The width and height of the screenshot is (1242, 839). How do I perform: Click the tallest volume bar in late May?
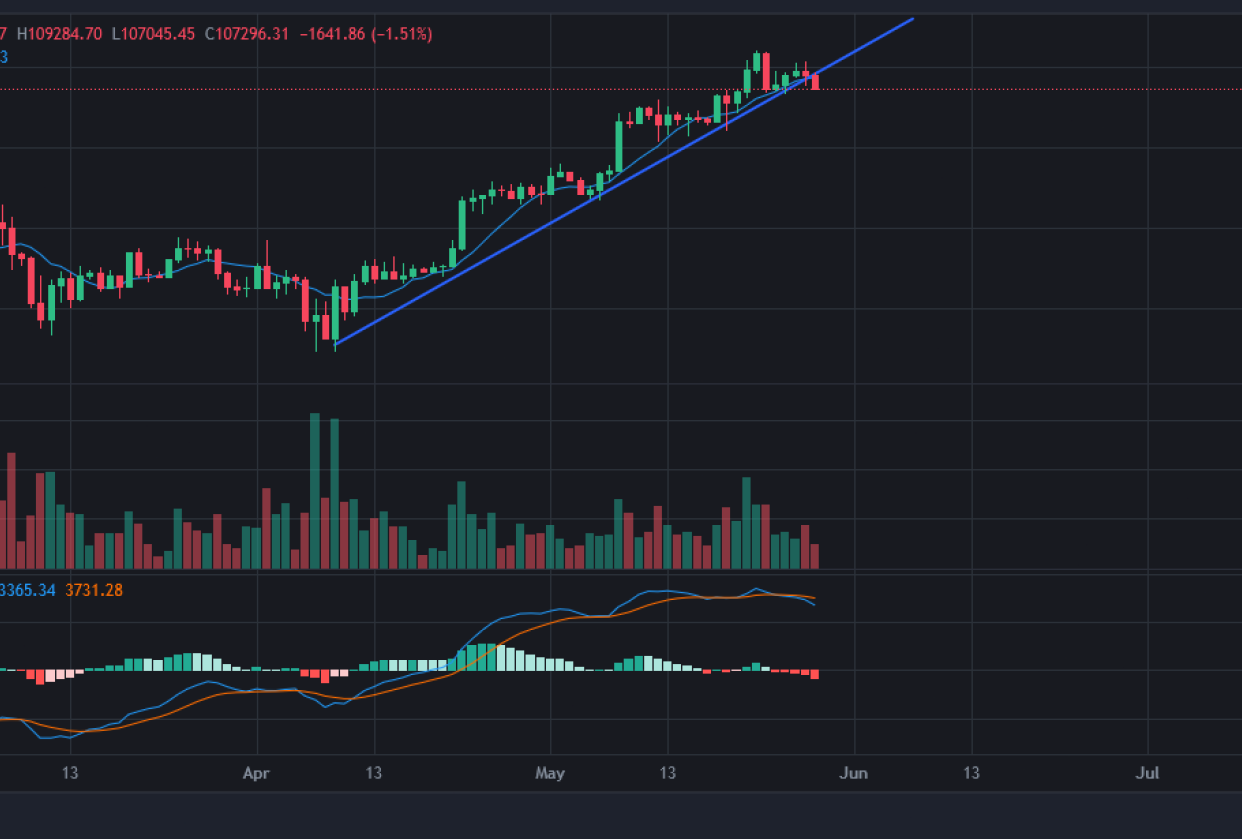[746, 522]
